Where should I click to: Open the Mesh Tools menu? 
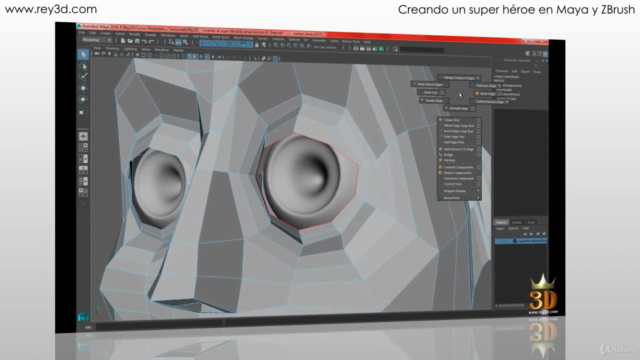point(220,37)
